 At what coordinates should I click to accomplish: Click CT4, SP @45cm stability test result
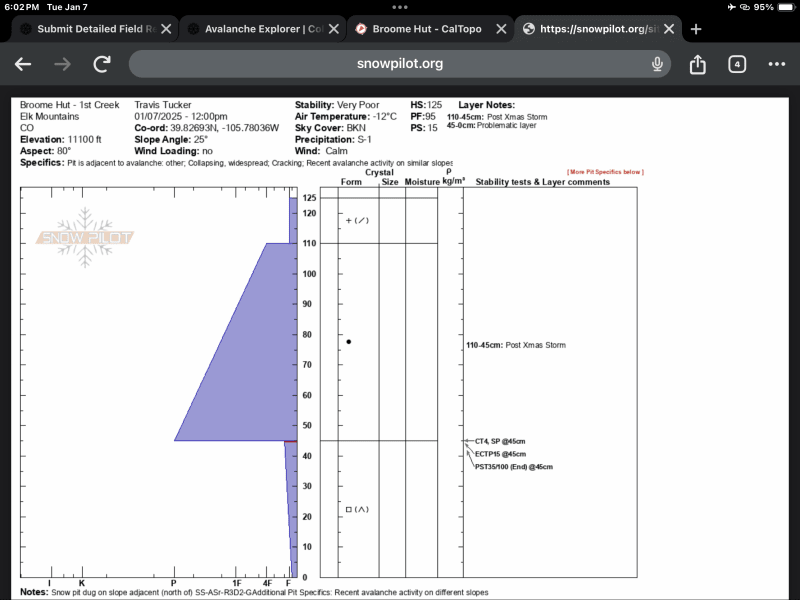[x=500, y=441]
